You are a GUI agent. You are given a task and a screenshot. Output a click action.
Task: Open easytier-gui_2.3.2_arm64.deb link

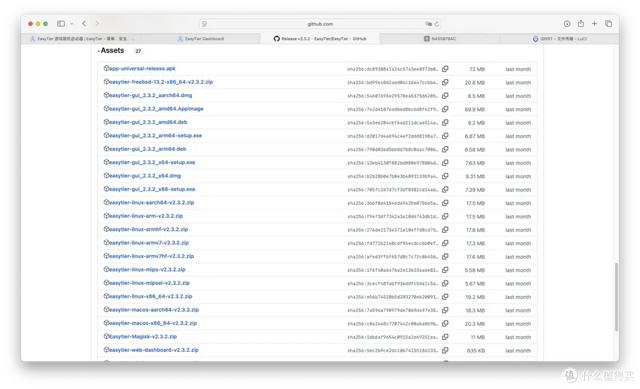coord(147,149)
